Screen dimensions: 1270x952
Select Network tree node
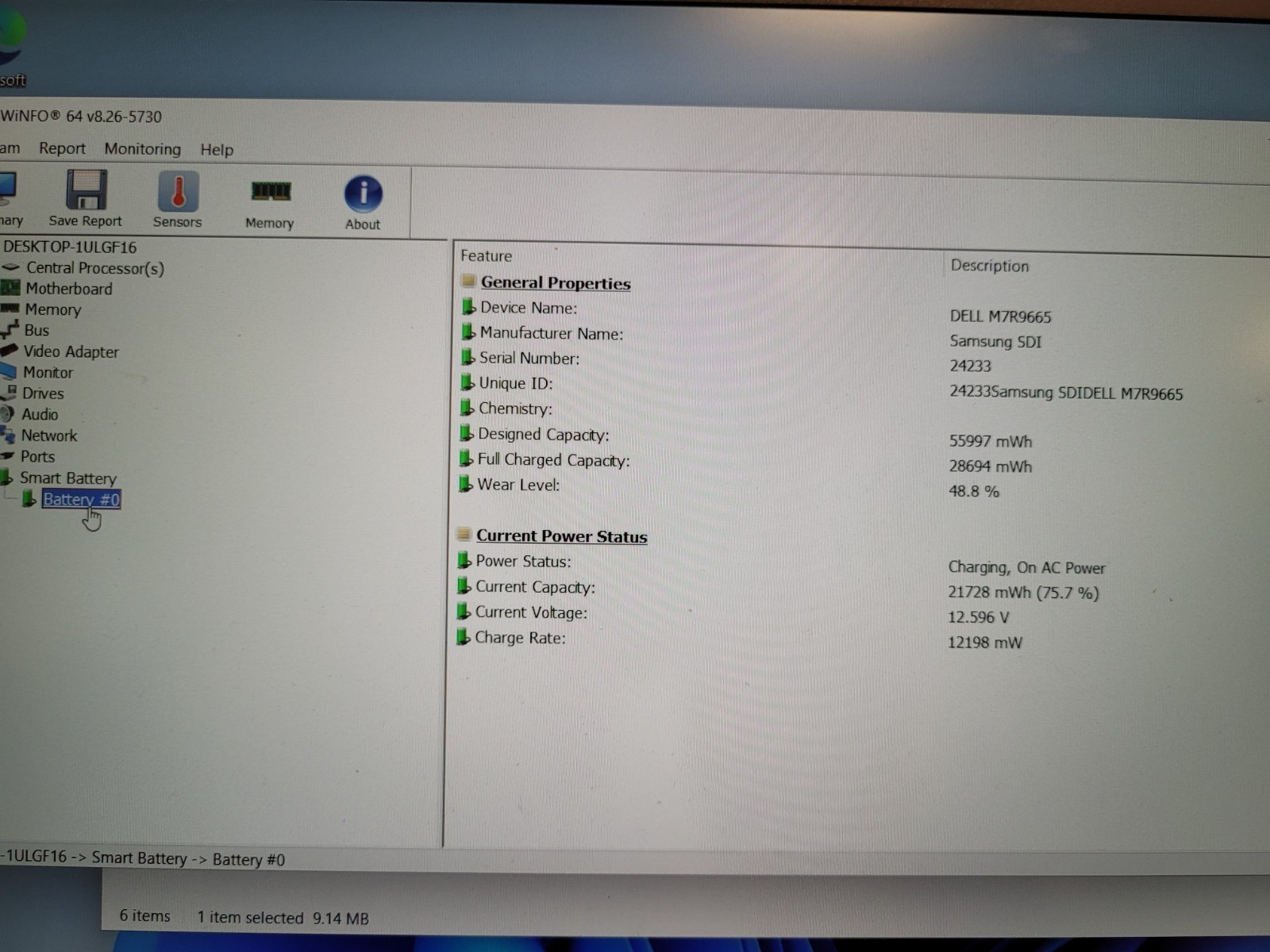[x=49, y=436]
